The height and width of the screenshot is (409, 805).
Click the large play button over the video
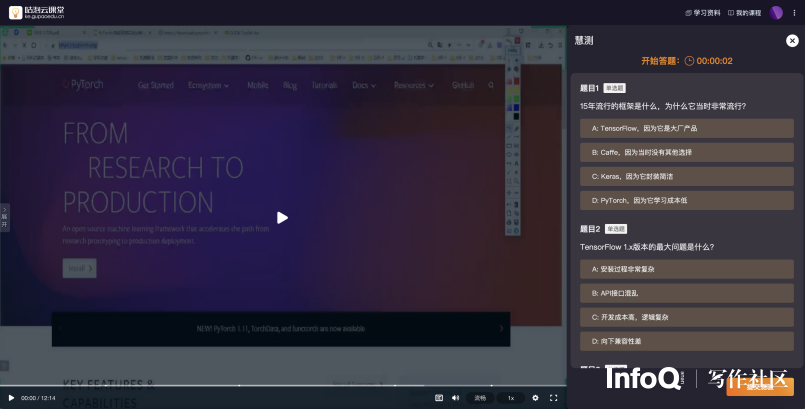pos(282,218)
